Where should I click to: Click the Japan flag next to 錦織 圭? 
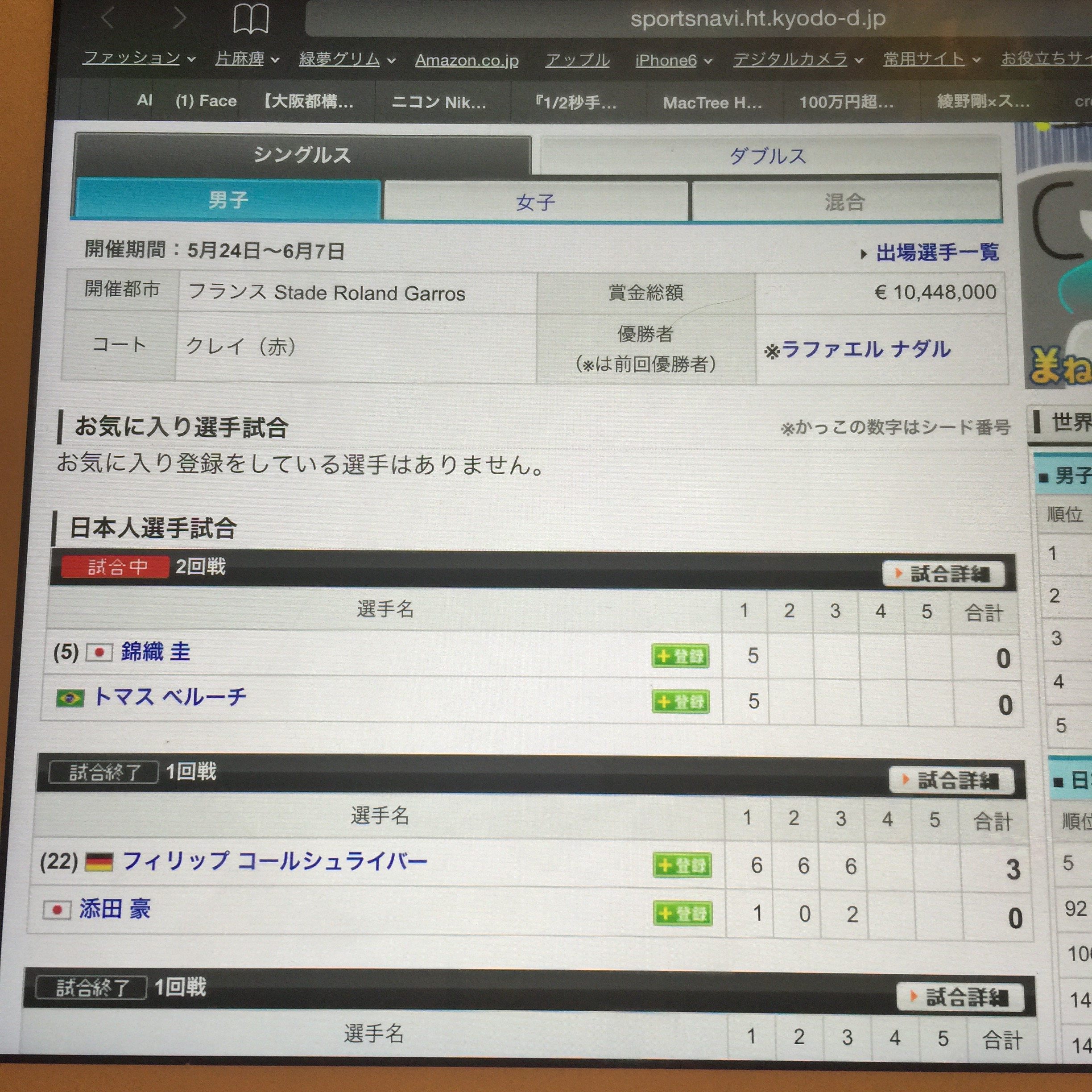click(99, 652)
